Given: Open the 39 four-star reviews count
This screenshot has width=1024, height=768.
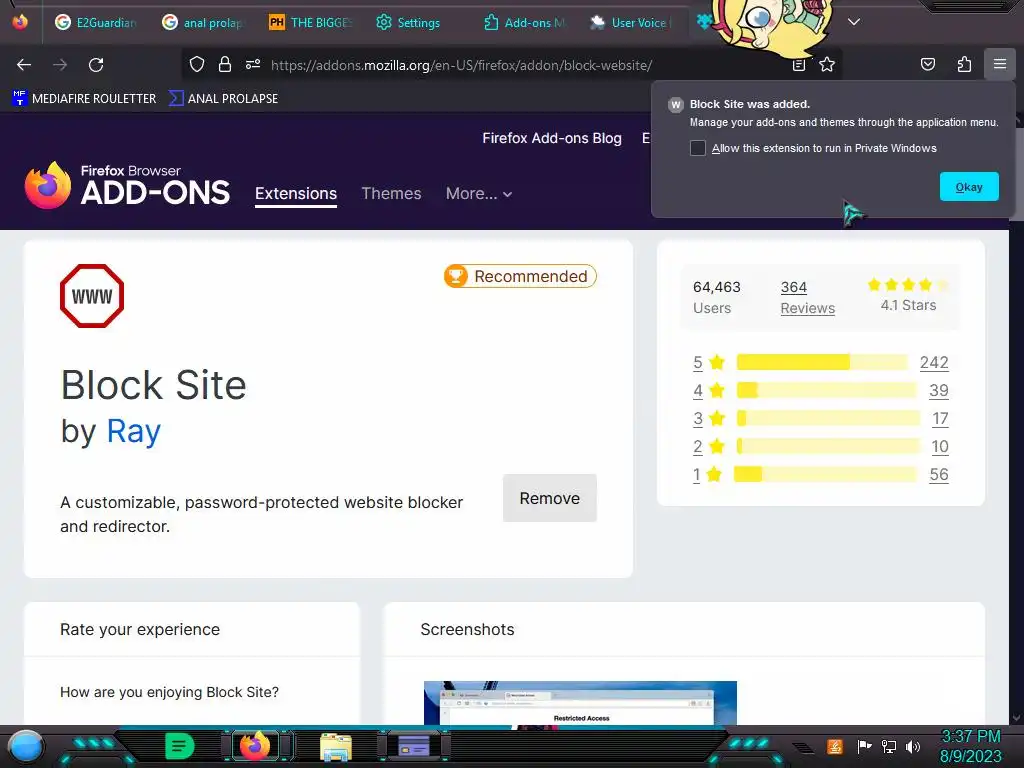Looking at the screenshot, I should [x=938, y=391].
